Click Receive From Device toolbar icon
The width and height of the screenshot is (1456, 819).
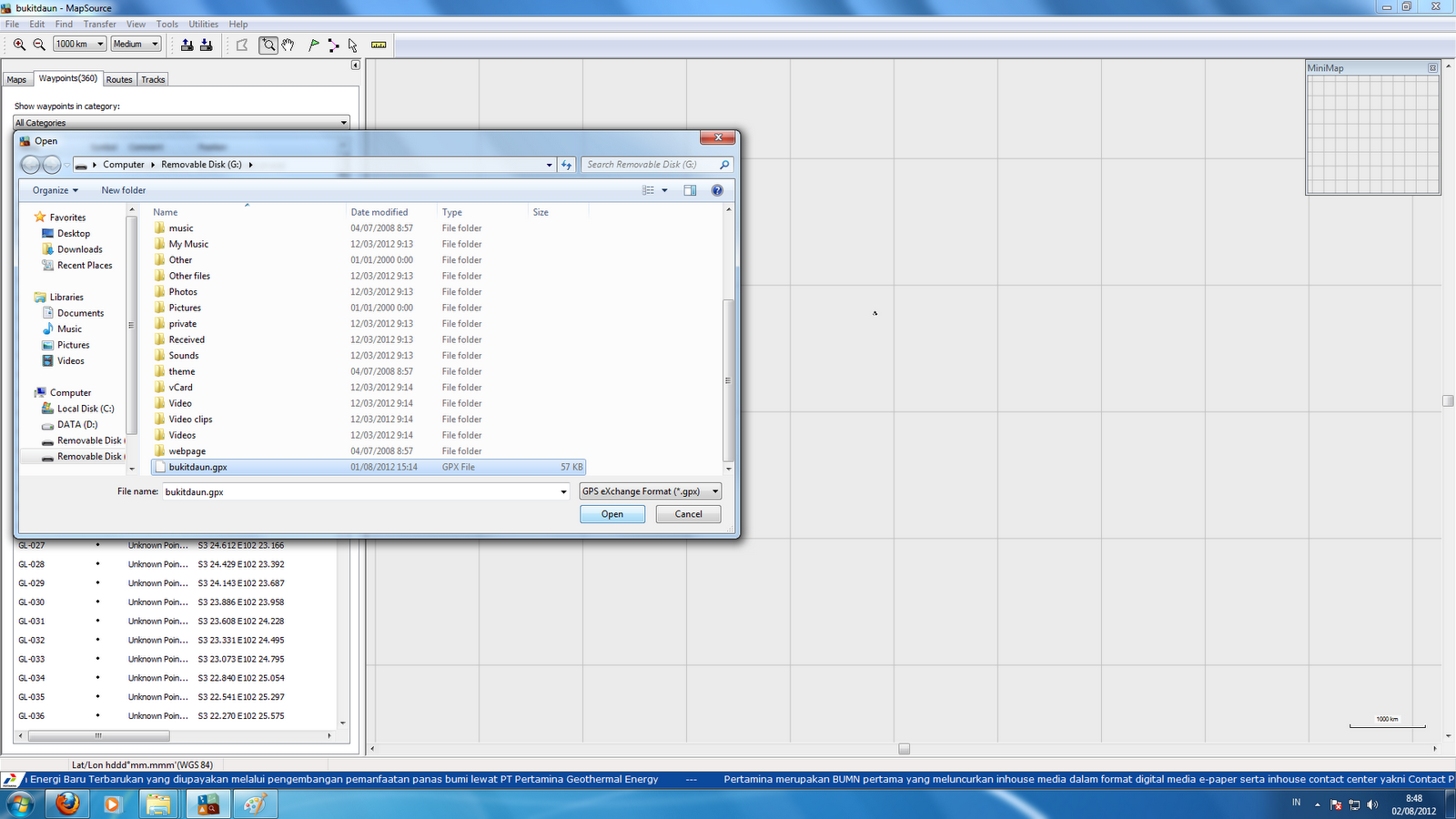(x=207, y=45)
